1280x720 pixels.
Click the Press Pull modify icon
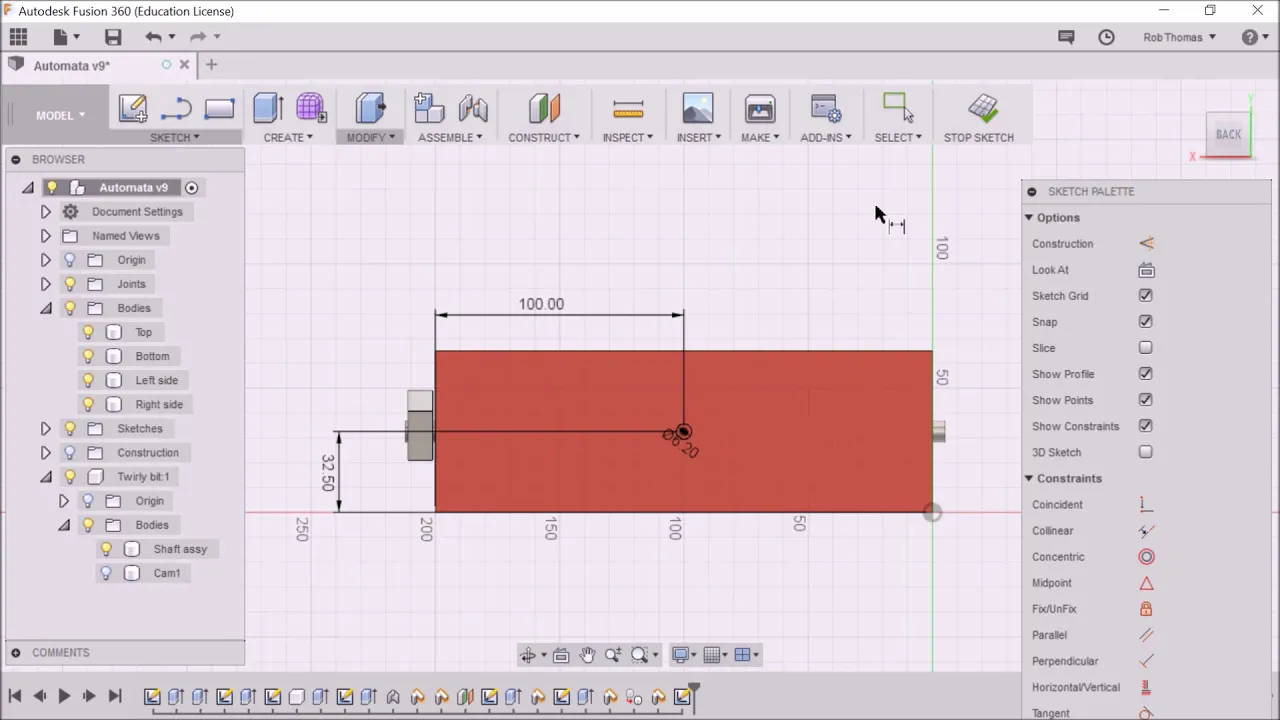pos(370,108)
